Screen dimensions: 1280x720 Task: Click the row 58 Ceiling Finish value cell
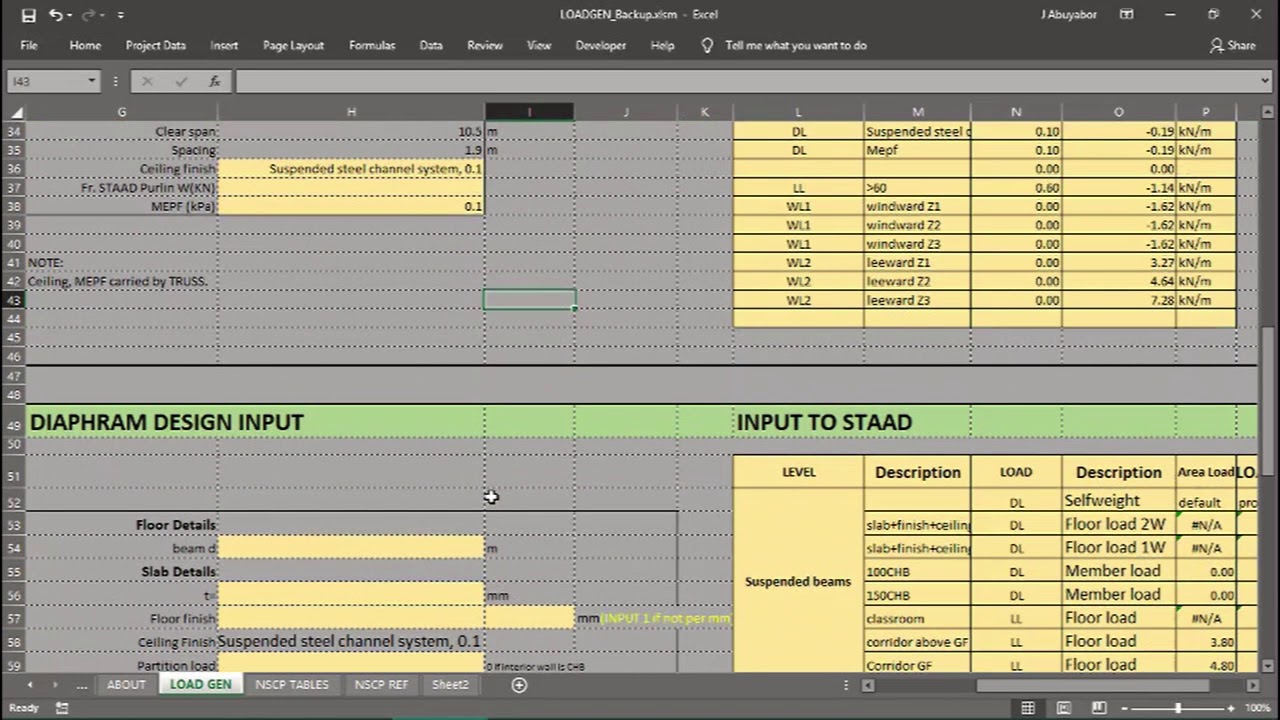351,642
